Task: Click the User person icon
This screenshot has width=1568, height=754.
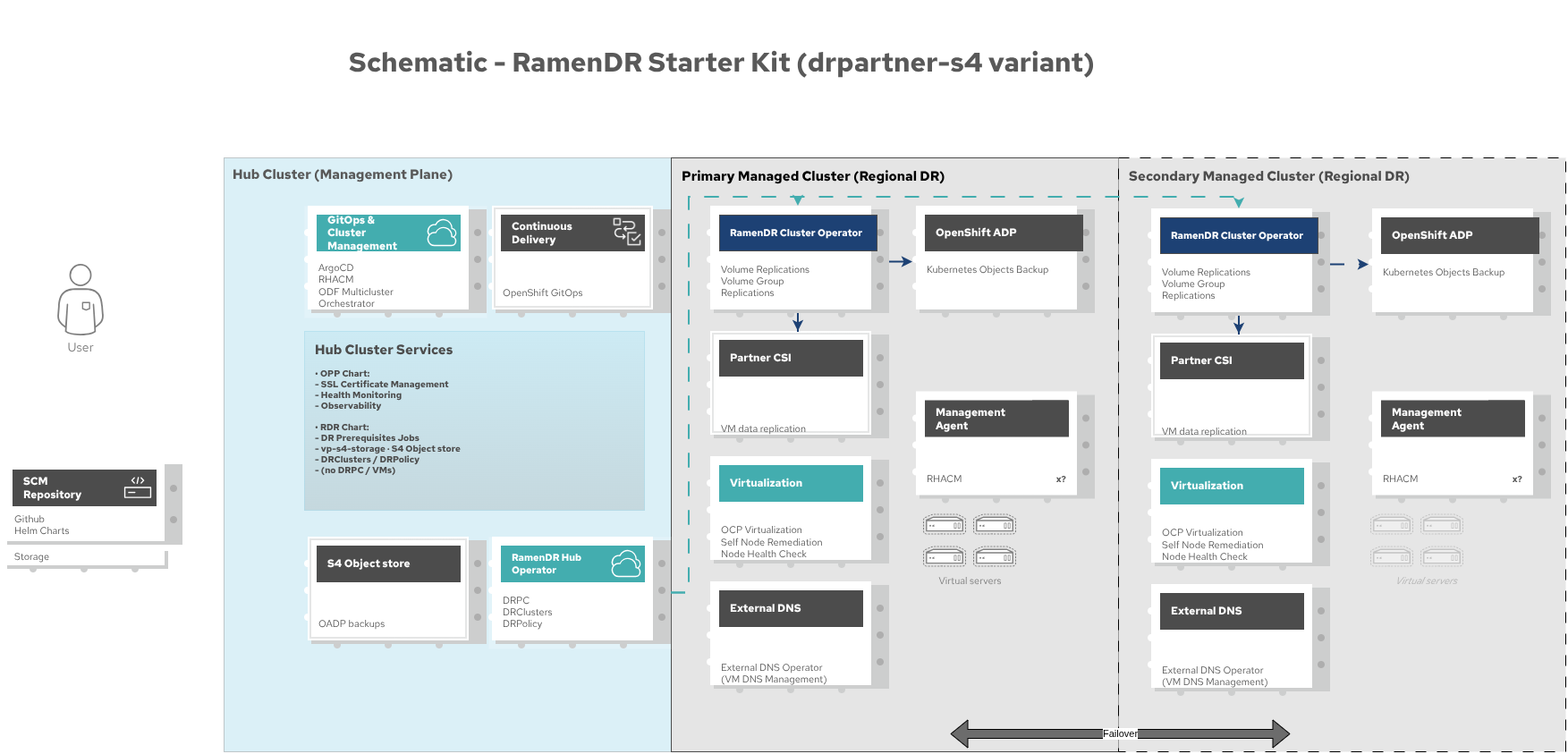Action: 81,300
